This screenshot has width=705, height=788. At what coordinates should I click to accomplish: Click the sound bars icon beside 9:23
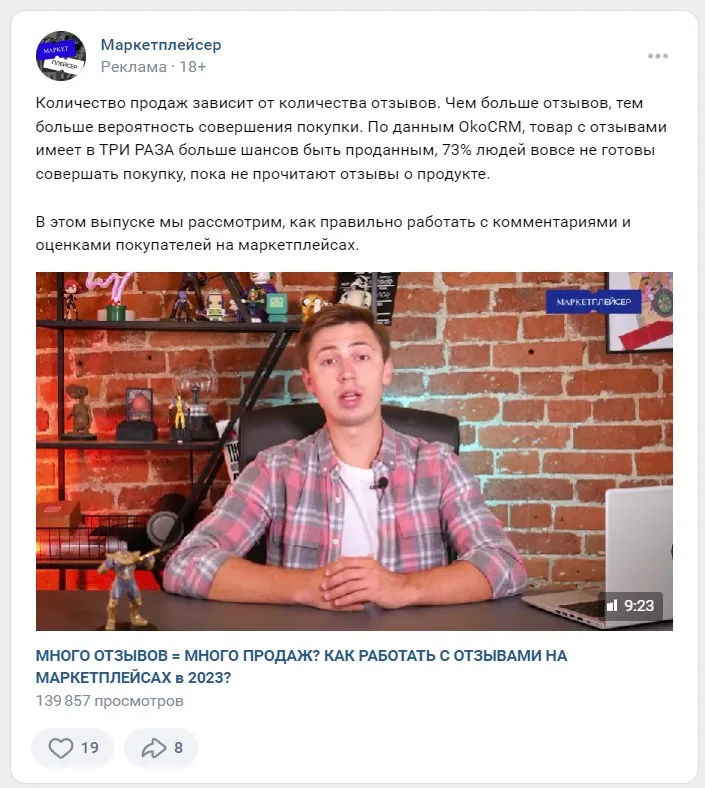pos(612,606)
